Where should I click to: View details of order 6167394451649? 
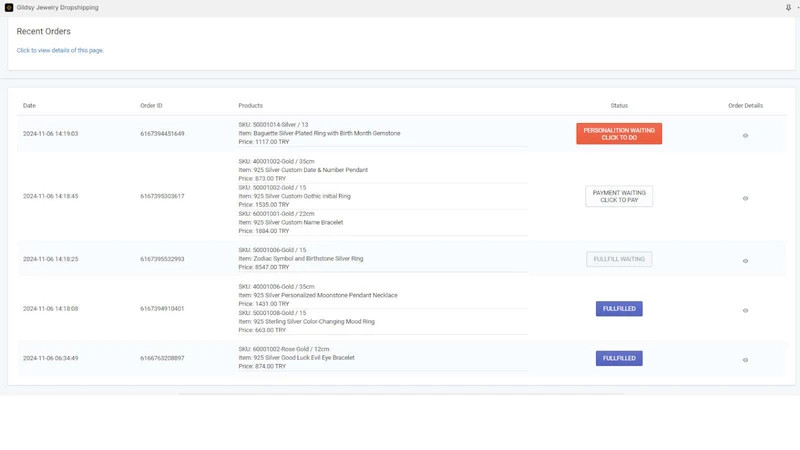[745, 136]
